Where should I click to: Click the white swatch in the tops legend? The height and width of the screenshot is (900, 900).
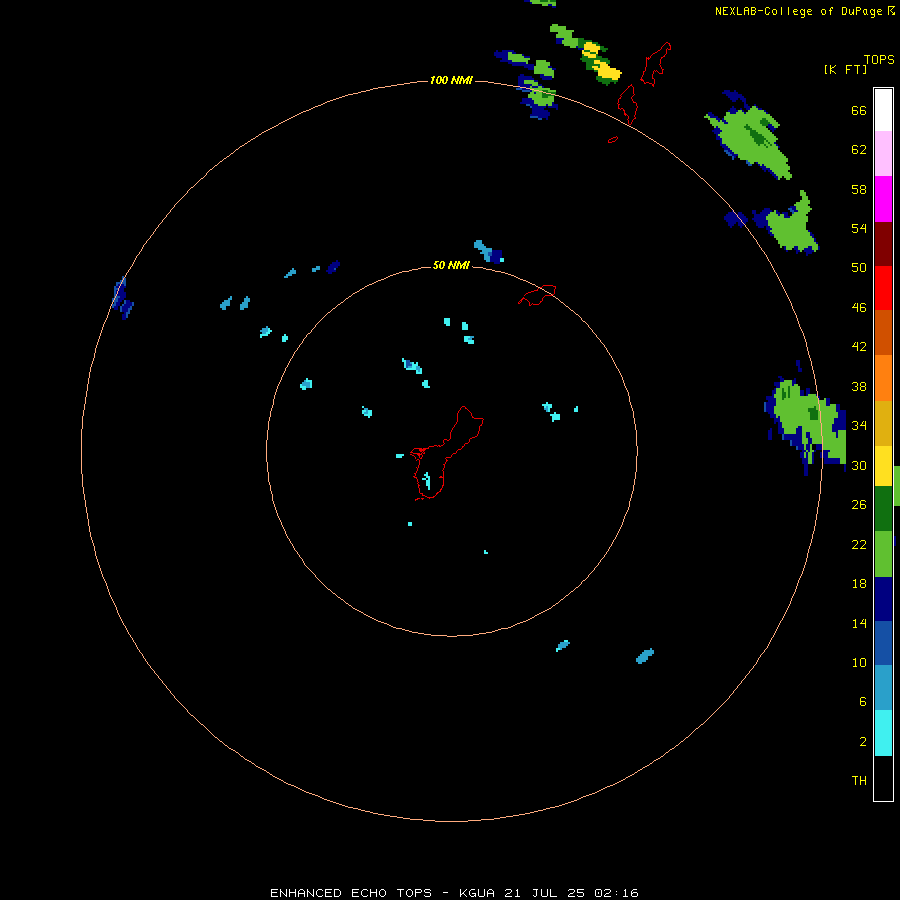point(883,110)
